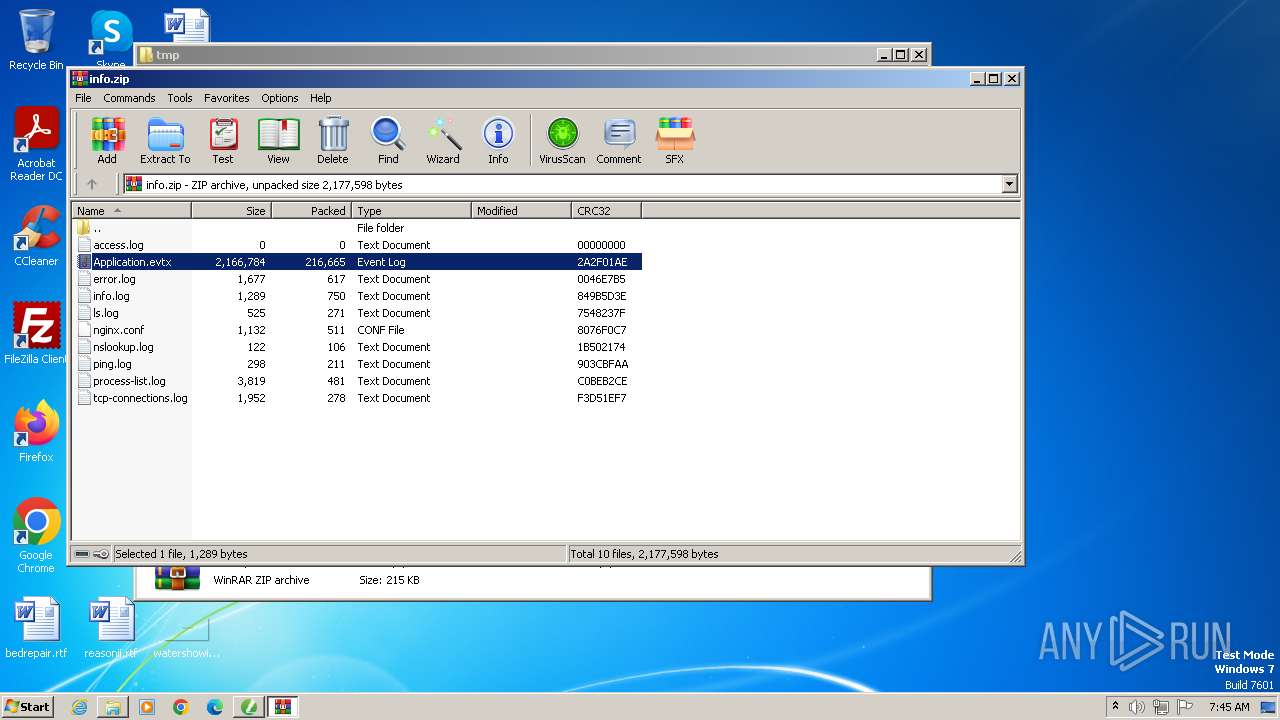Open the Favorites menu
1280x720 pixels.
[227, 98]
